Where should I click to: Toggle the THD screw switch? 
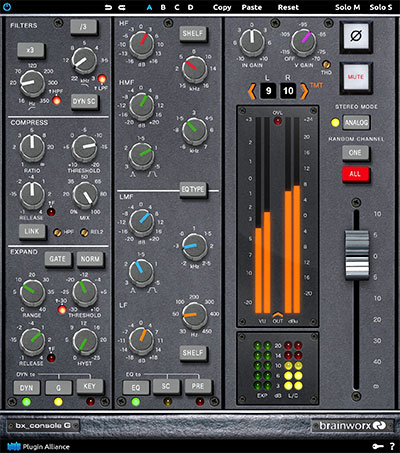click(x=326, y=64)
